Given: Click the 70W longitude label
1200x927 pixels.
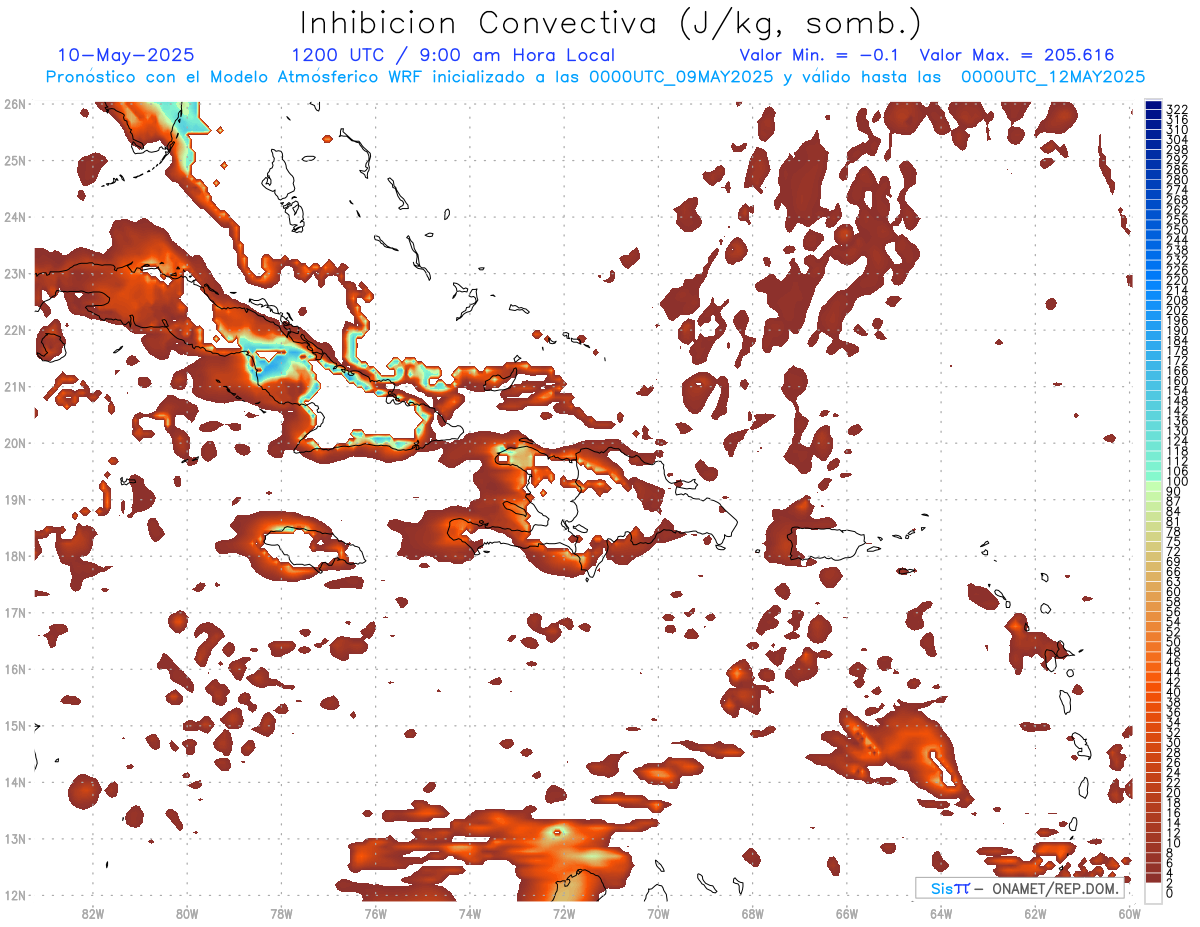Looking at the screenshot, I should click(658, 913).
